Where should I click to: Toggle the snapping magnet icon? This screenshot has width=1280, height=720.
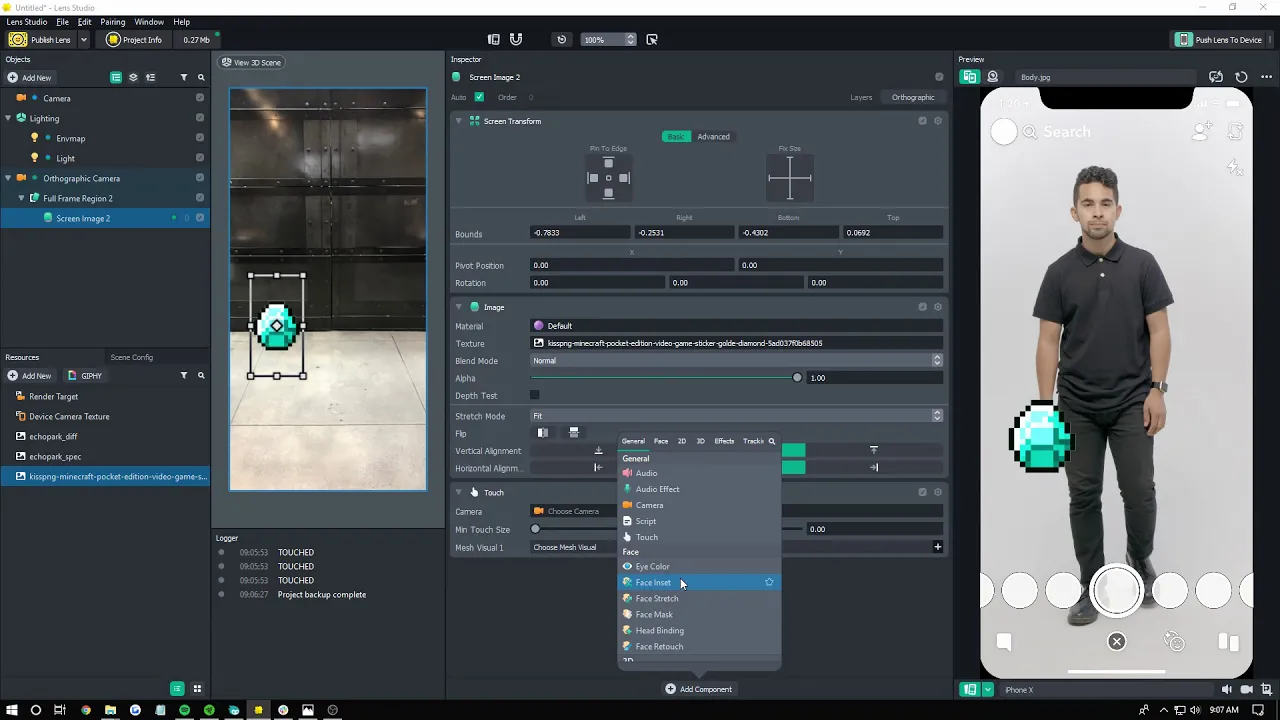(x=516, y=40)
